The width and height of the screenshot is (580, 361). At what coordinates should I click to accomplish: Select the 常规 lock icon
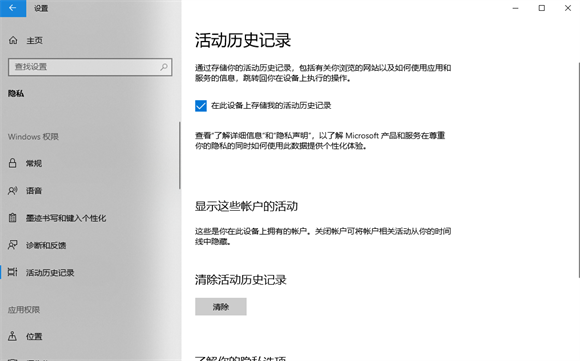[x=13, y=163]
